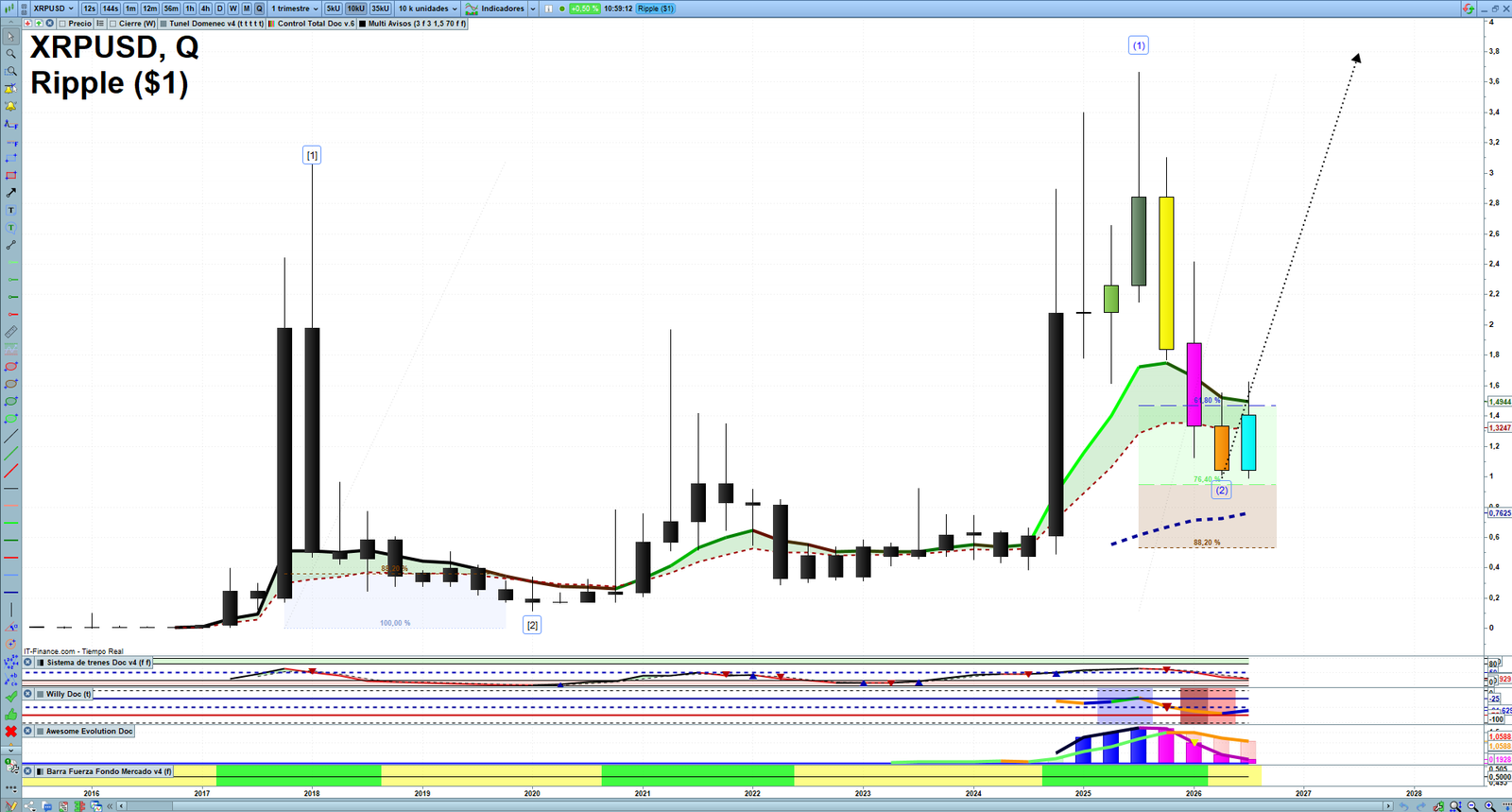Viewport: 1512px width, 812px height.
Task: Click the alert bell with cursor icon
Action: tap(10, 89)
